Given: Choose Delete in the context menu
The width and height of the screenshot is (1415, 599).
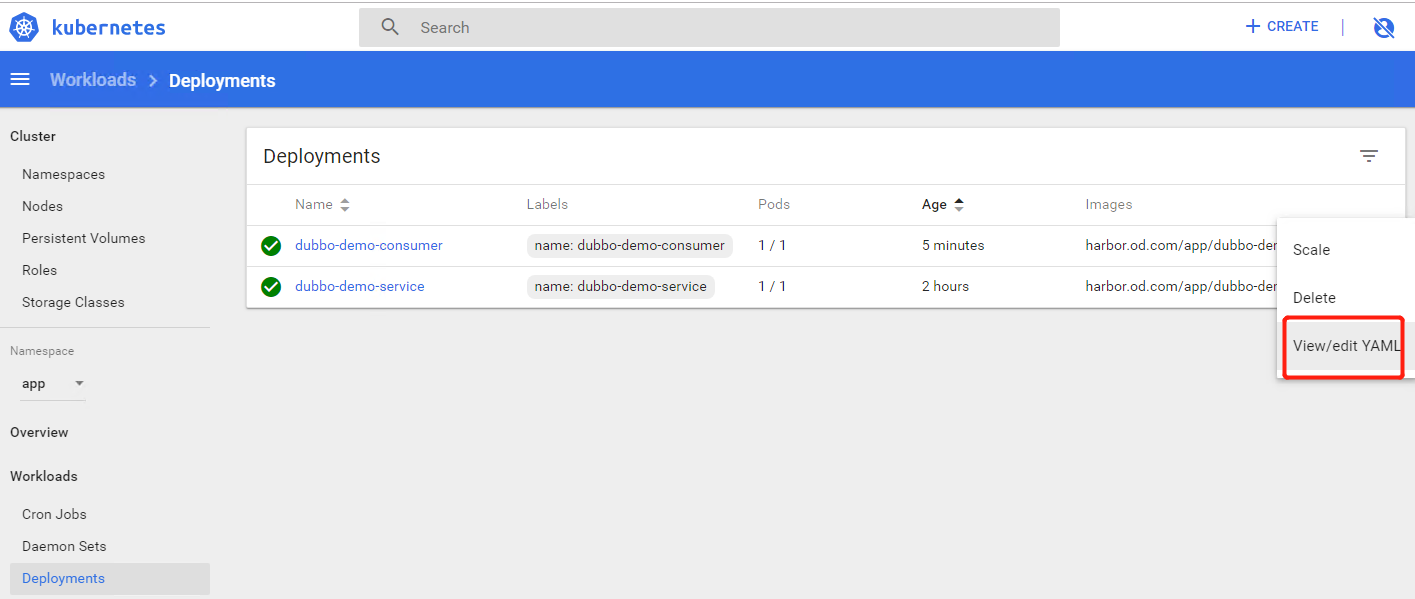Looking at the screenshot, I should coord(1314,298).
